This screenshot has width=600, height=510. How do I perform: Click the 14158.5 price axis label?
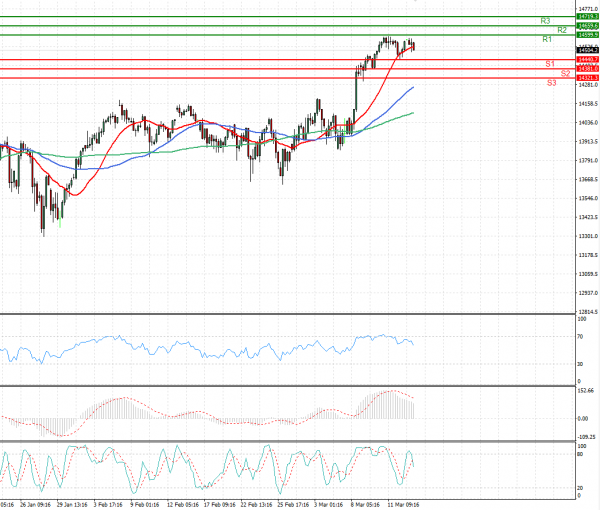click(x=588, y=104)
